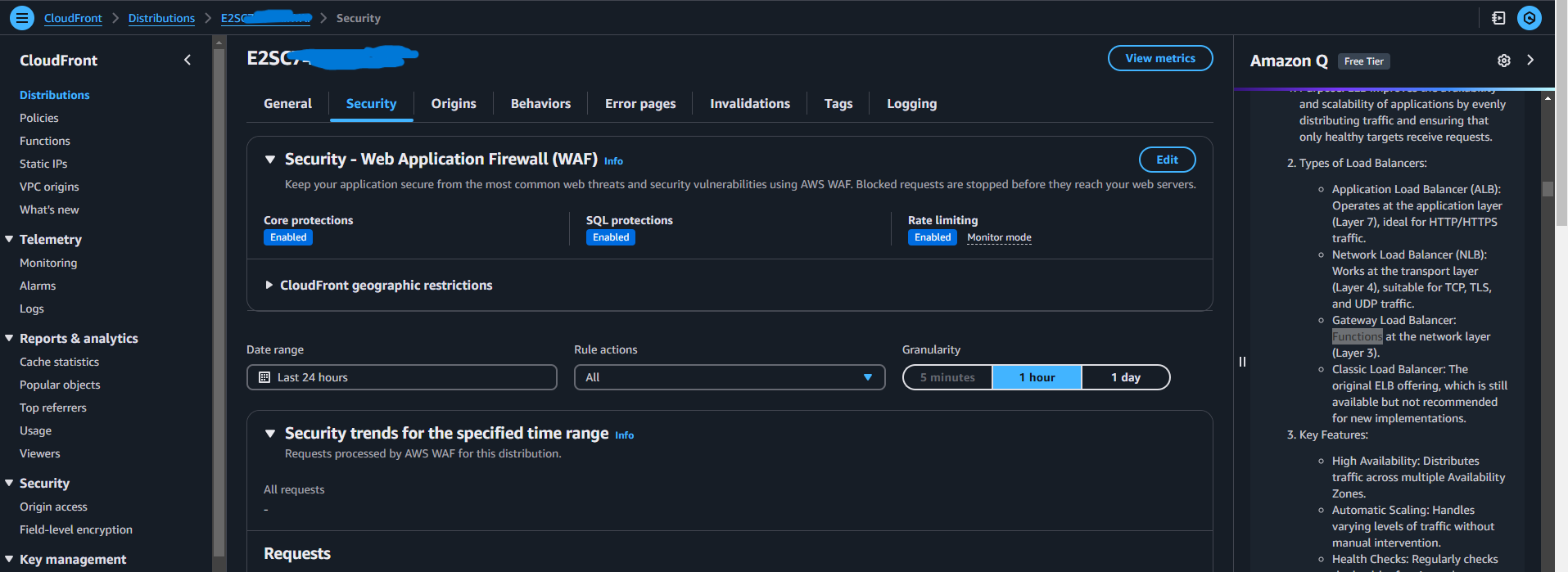The image size is (1568, 572).
Task: Open Origin access under Security
Action: (x=53, y=507)
